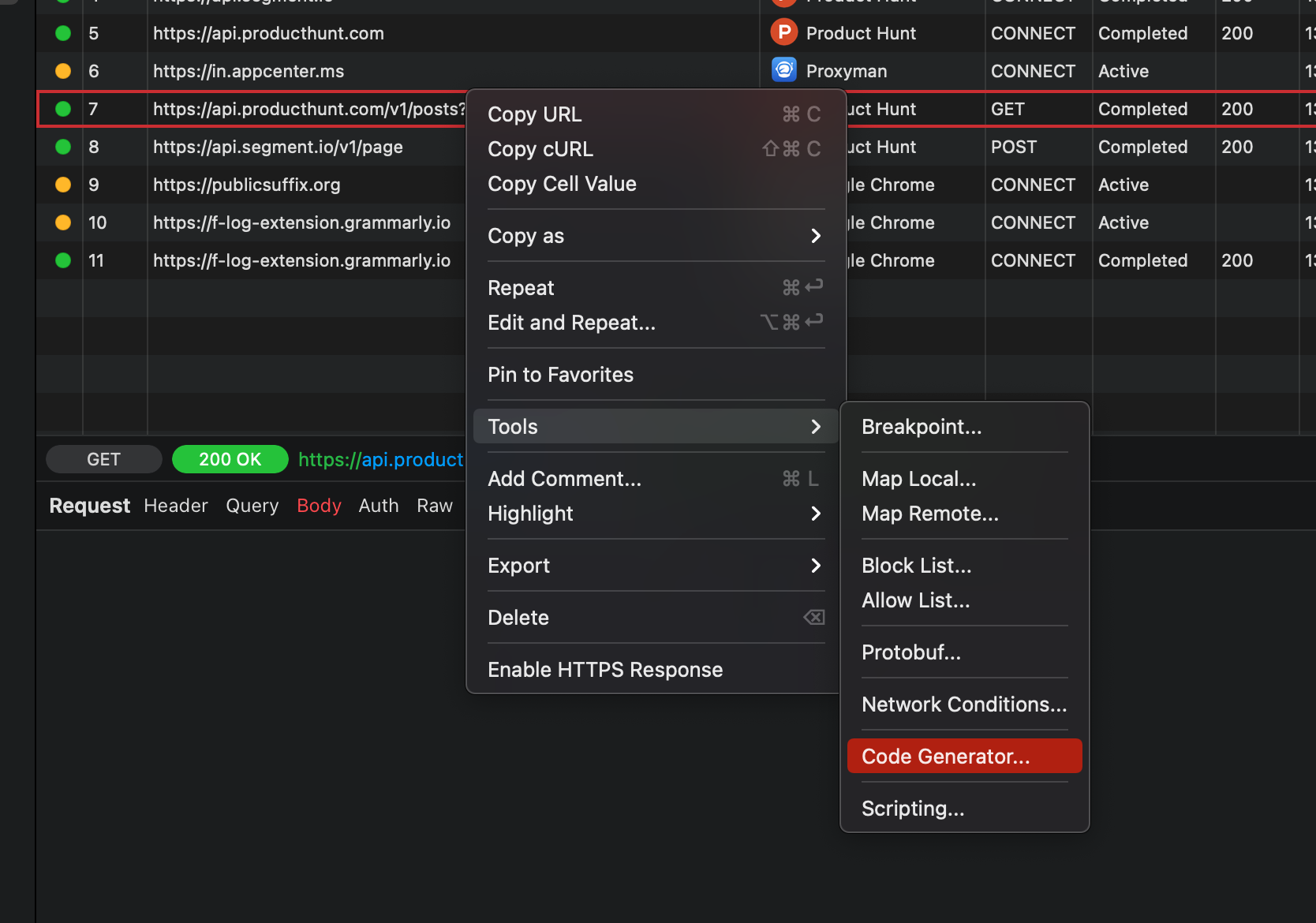The height and width of the screenshot is (923, 1316).
Task: Pin the selected request to Favorites
Action: (x=560, y=375)
